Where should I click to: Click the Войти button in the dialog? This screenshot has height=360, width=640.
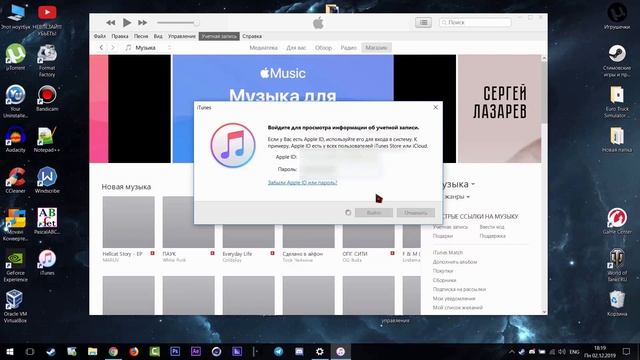coord(373,213)
